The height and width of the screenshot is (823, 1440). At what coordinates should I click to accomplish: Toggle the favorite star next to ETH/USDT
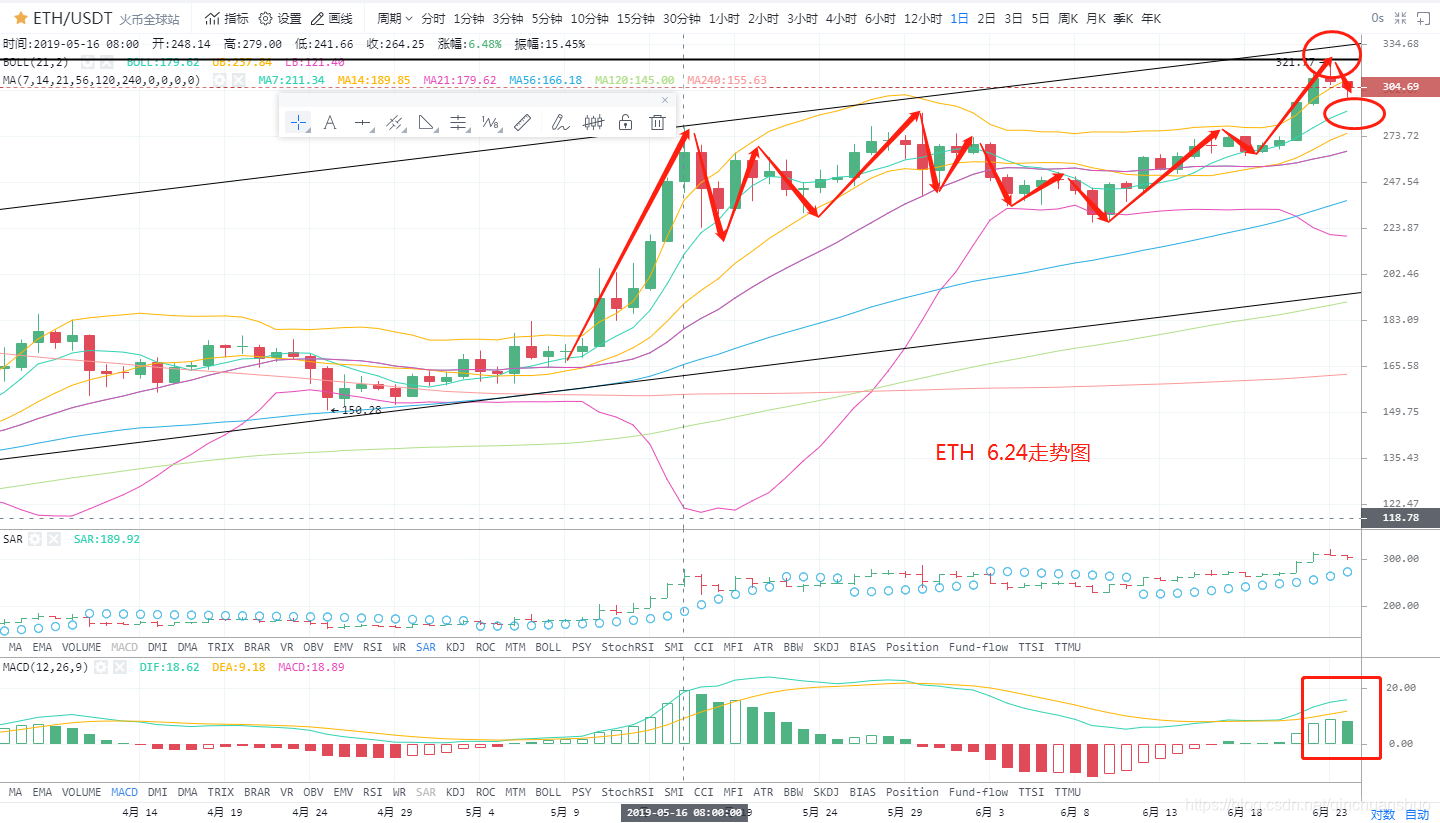pos(20,18)
